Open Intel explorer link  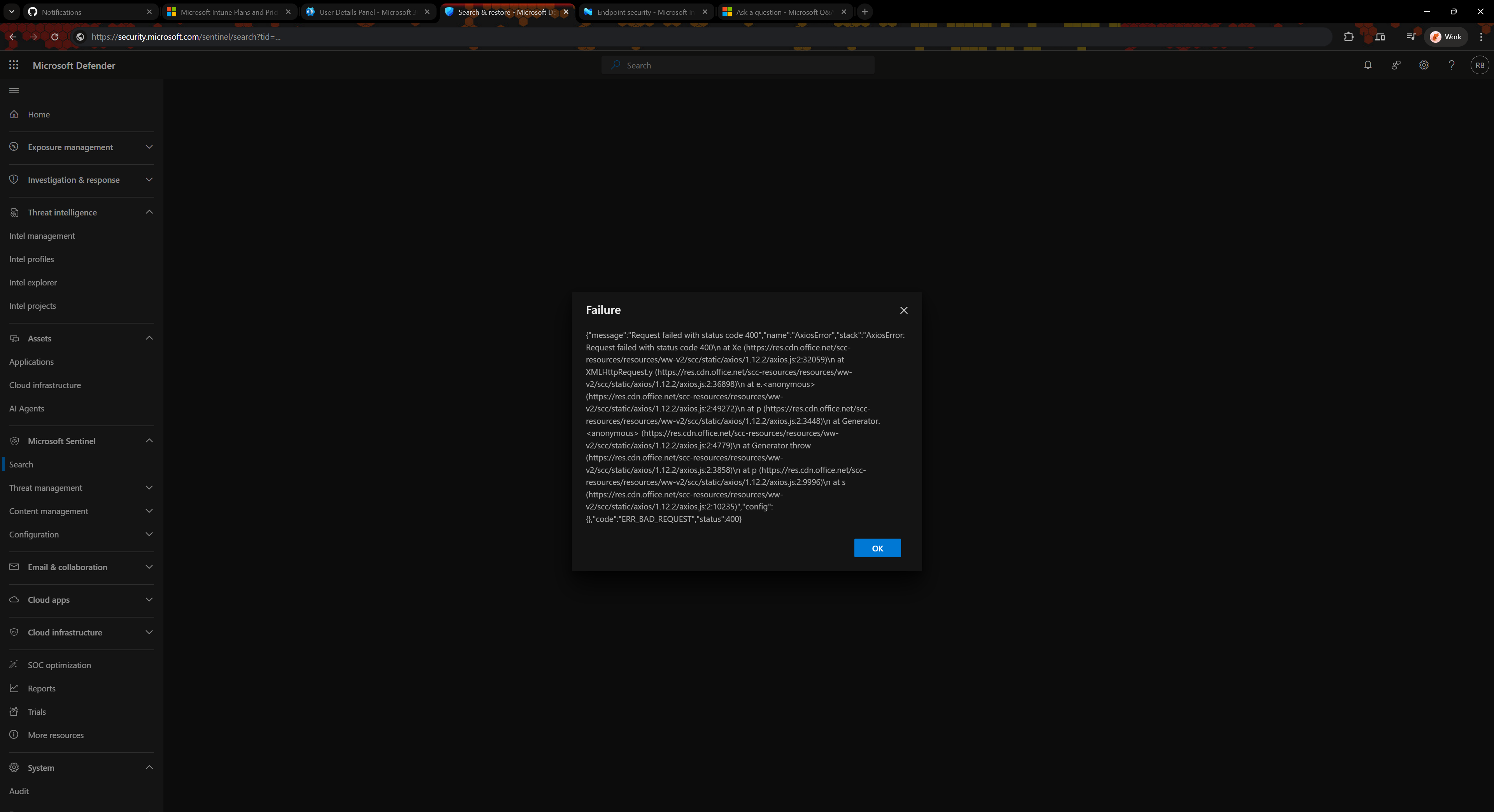pyautogui.click(x=33, y=283)
